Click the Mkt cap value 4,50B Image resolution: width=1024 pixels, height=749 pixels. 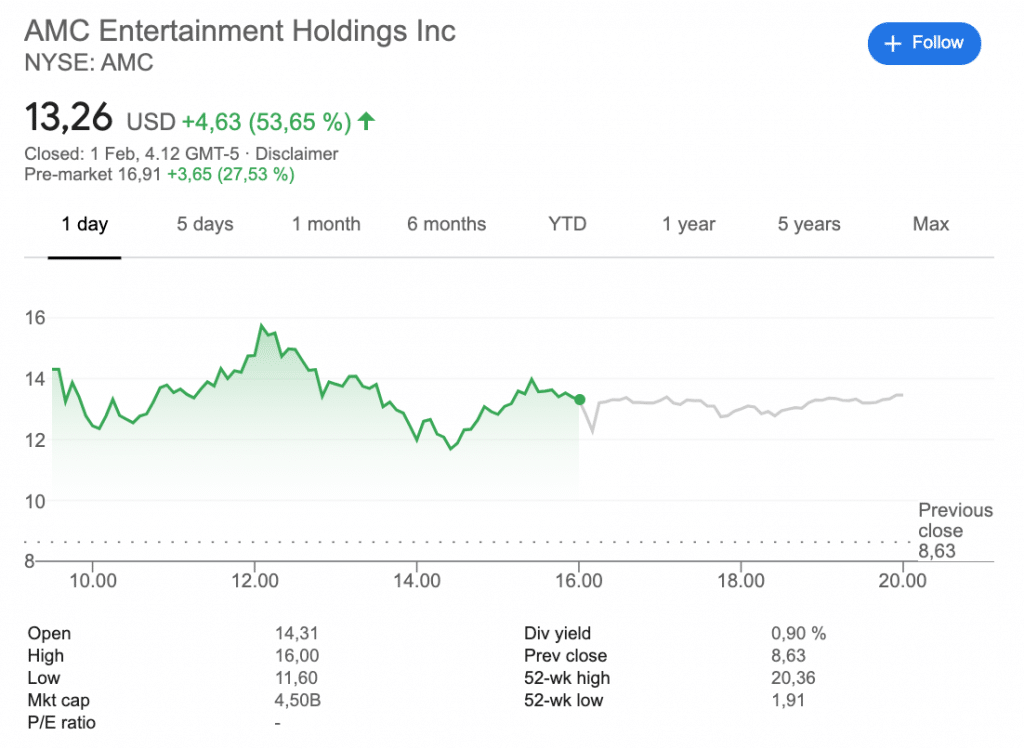tap(297, 700)
